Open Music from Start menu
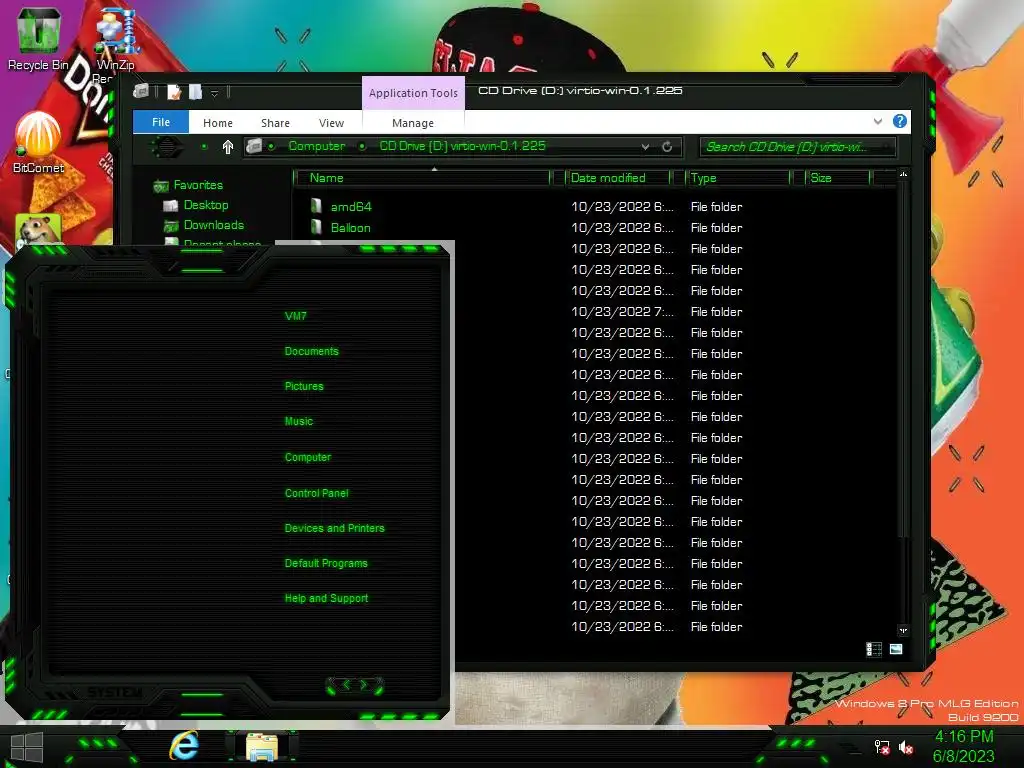1024x768 pixels. (x=298, y=422)
